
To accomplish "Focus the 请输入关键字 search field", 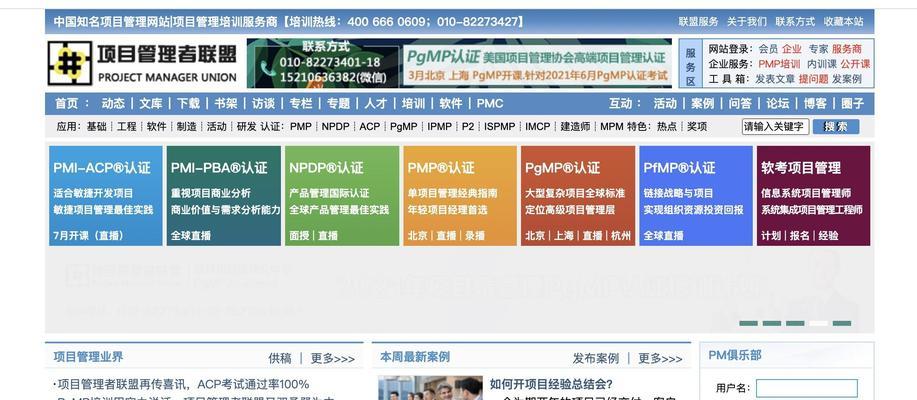I will click(x=775, y=126).
